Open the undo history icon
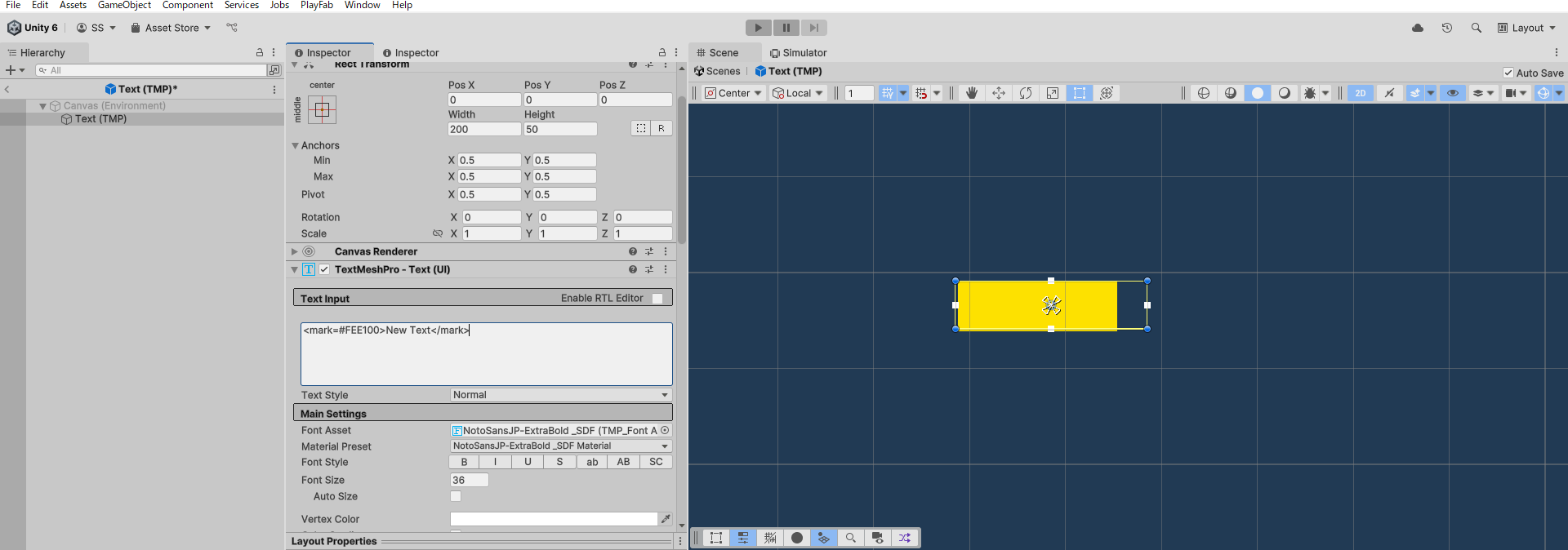The width and height of the screenshot is (1568, 550). click(1447, 28)
